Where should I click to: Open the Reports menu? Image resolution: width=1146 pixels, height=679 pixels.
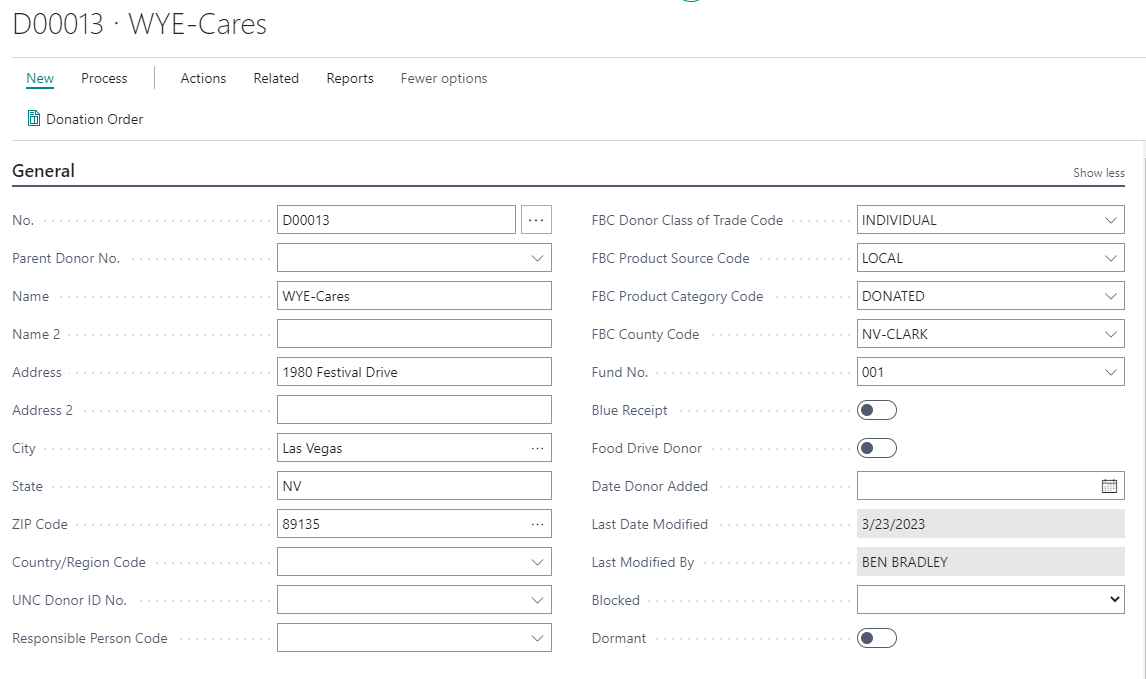point(350,78)
